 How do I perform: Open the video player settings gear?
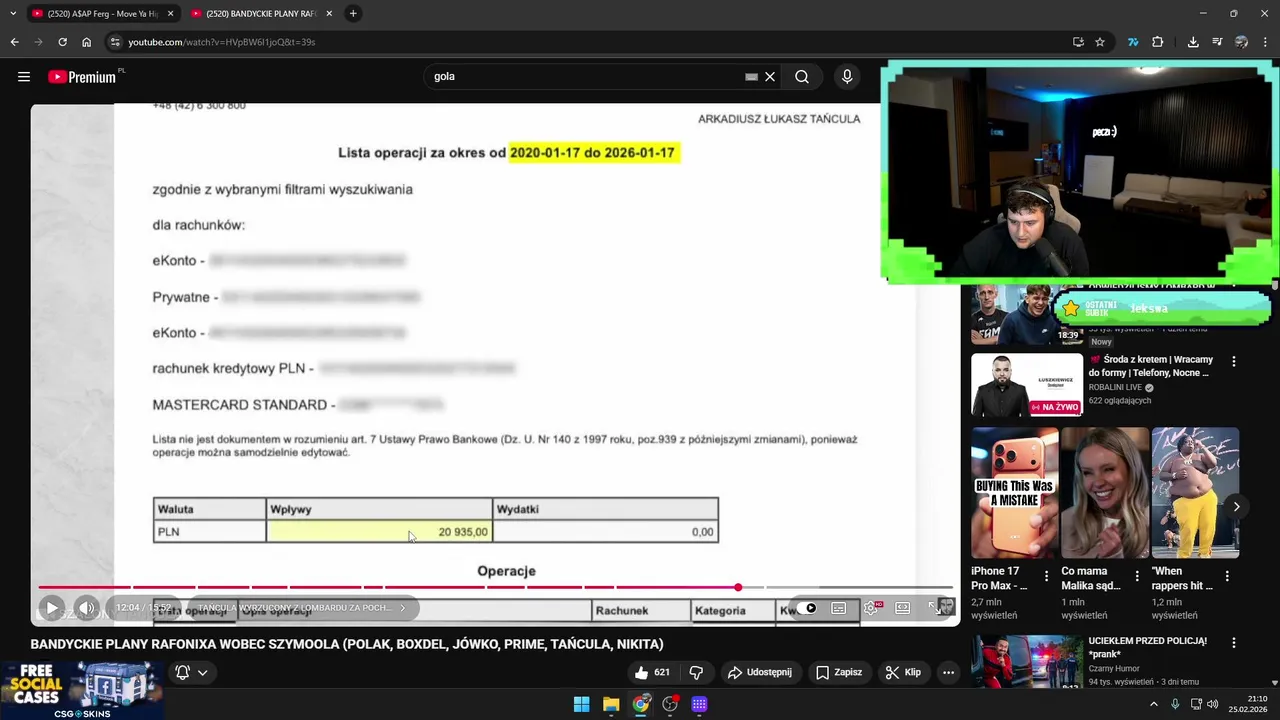point(871,608)
